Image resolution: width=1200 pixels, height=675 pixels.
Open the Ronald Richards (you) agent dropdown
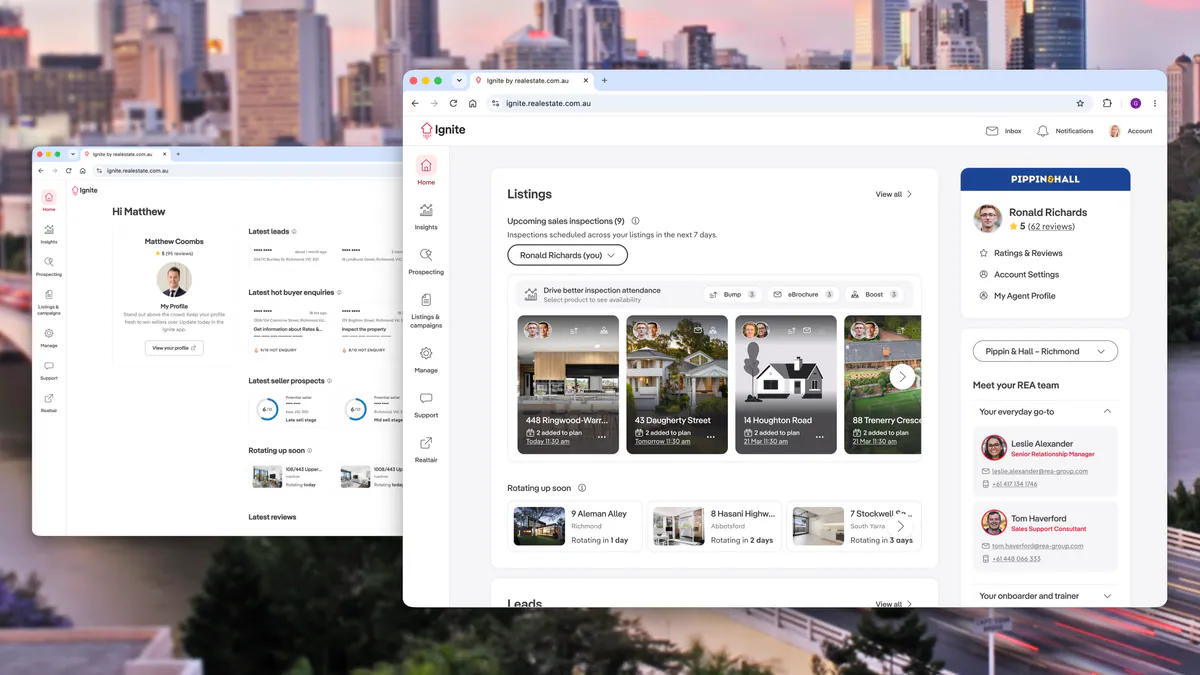(567, 255)
